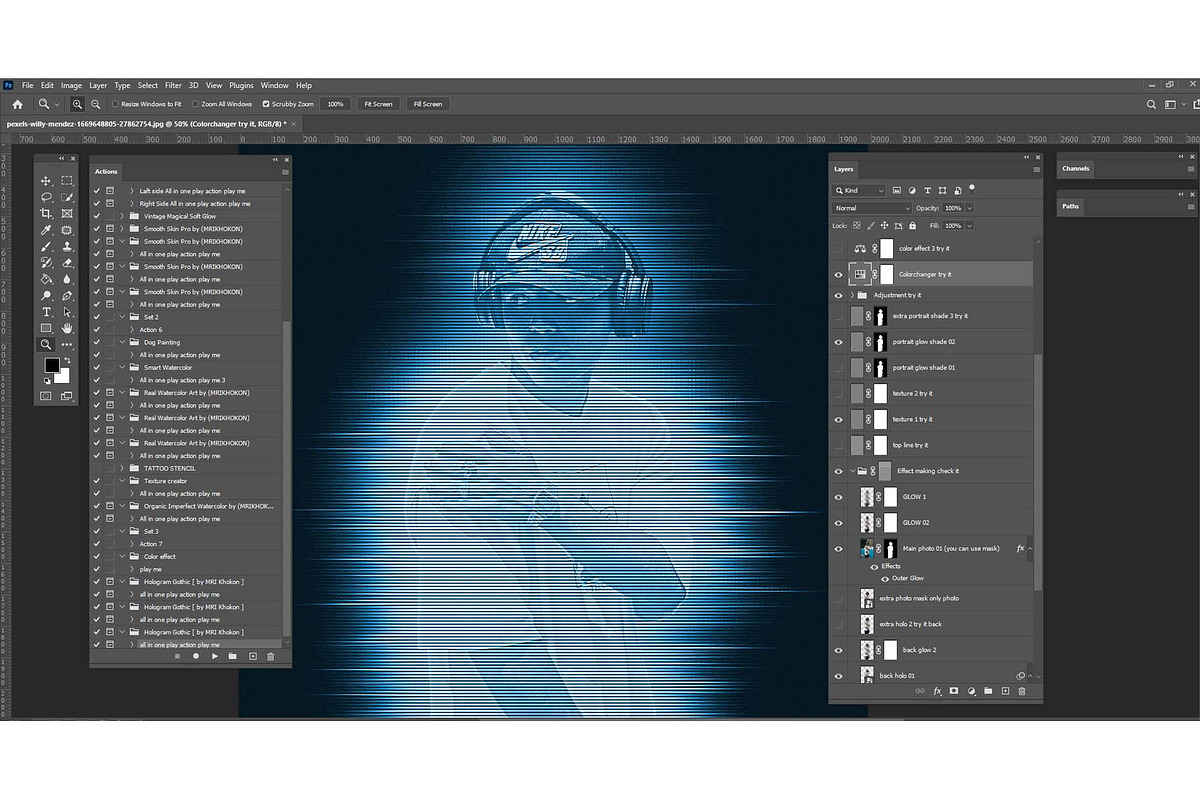The height and width of the screenshot is (800, 1200).
Task: Open the Actions panel menu
Action: 285,172
